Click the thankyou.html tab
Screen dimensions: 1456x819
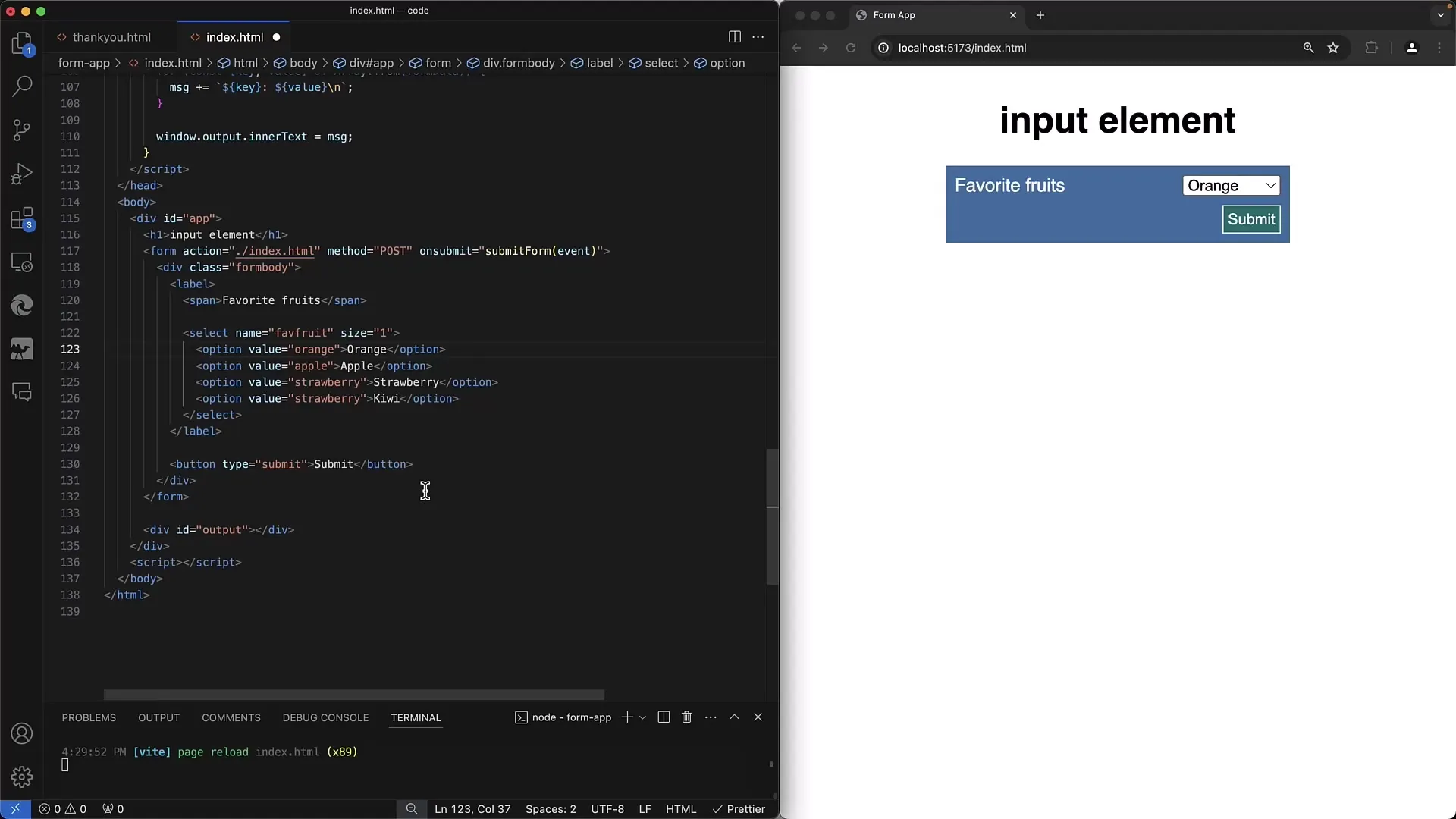click(x=111, y=37)
